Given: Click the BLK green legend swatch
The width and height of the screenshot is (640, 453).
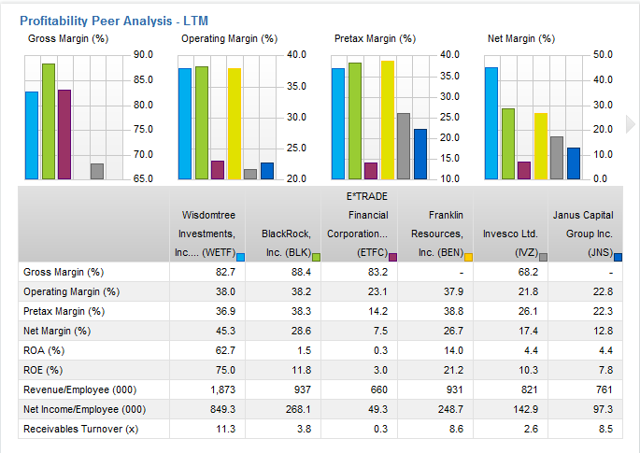Looking at the screenshot, I should pyautogui.click(x=316, y=257).
